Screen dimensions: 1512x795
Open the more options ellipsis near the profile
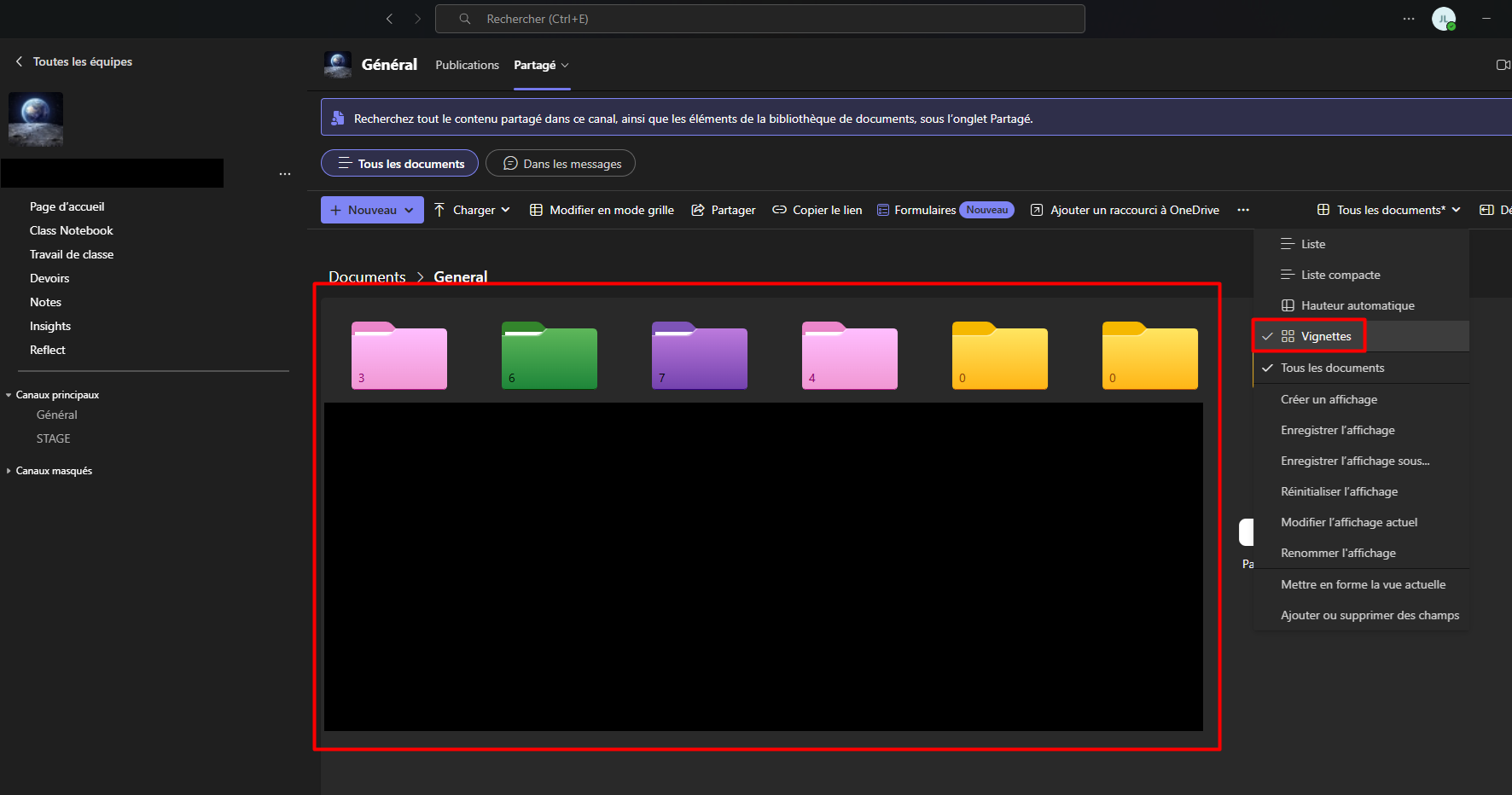[x=1409, y=19]
